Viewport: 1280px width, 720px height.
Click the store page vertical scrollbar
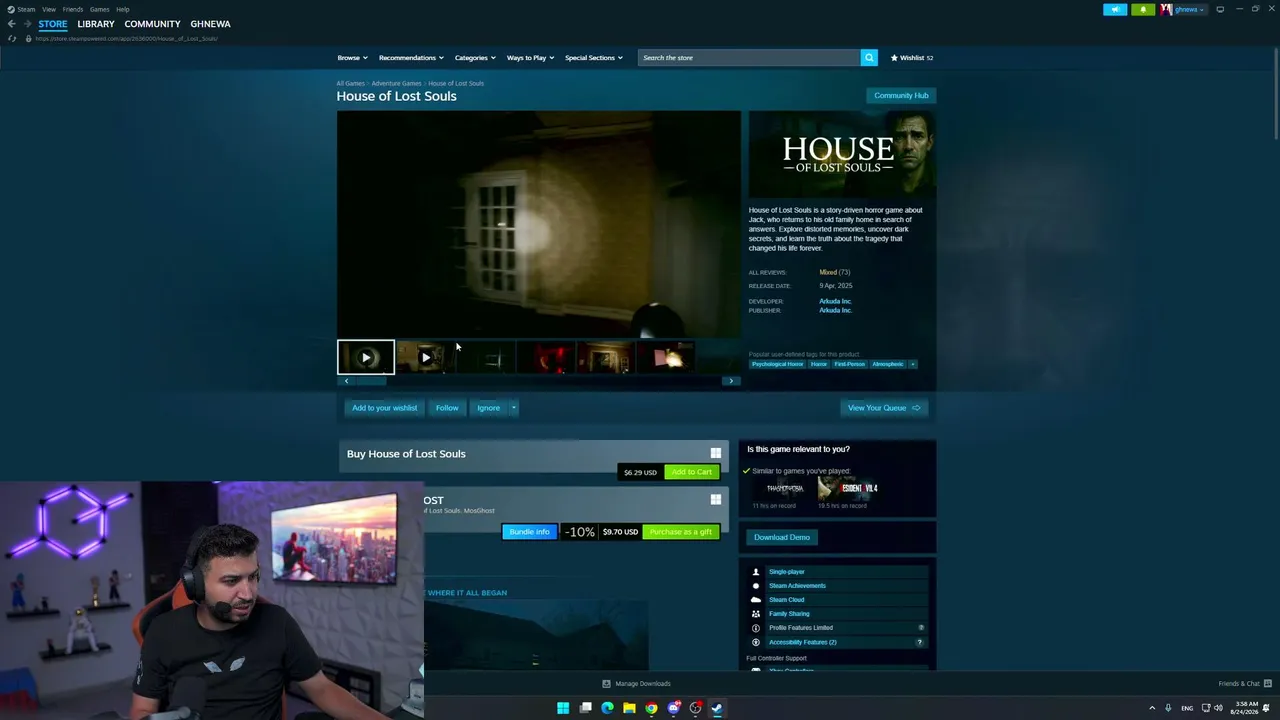tap(1275, 92)
